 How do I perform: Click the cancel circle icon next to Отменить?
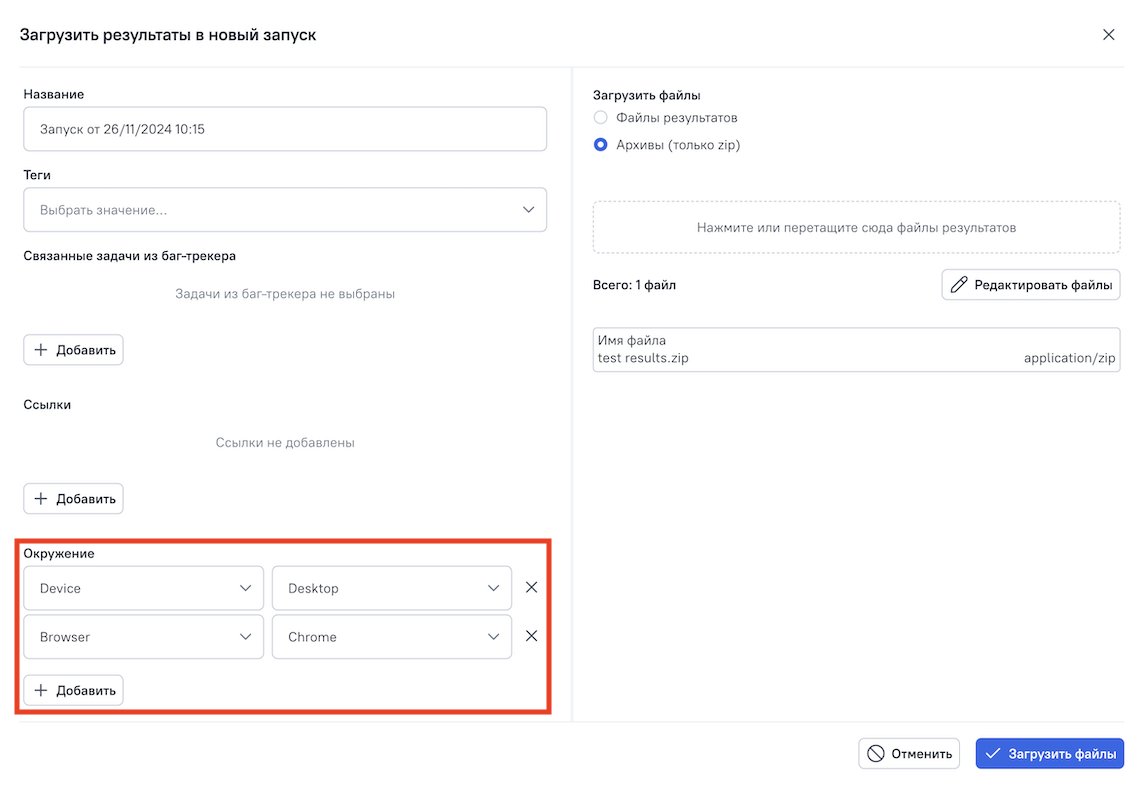click(x=875, y=754)
